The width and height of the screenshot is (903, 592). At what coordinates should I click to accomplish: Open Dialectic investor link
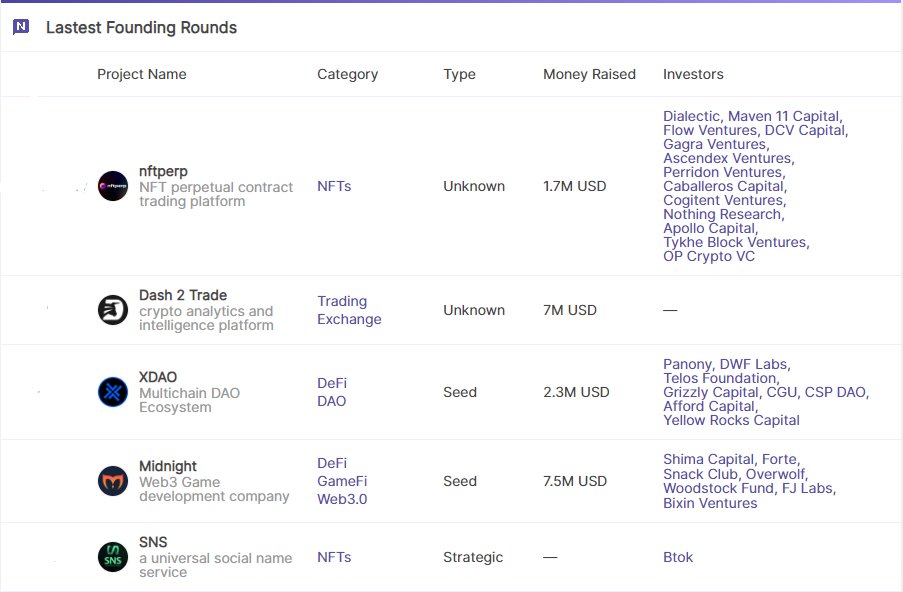[691, 116]
